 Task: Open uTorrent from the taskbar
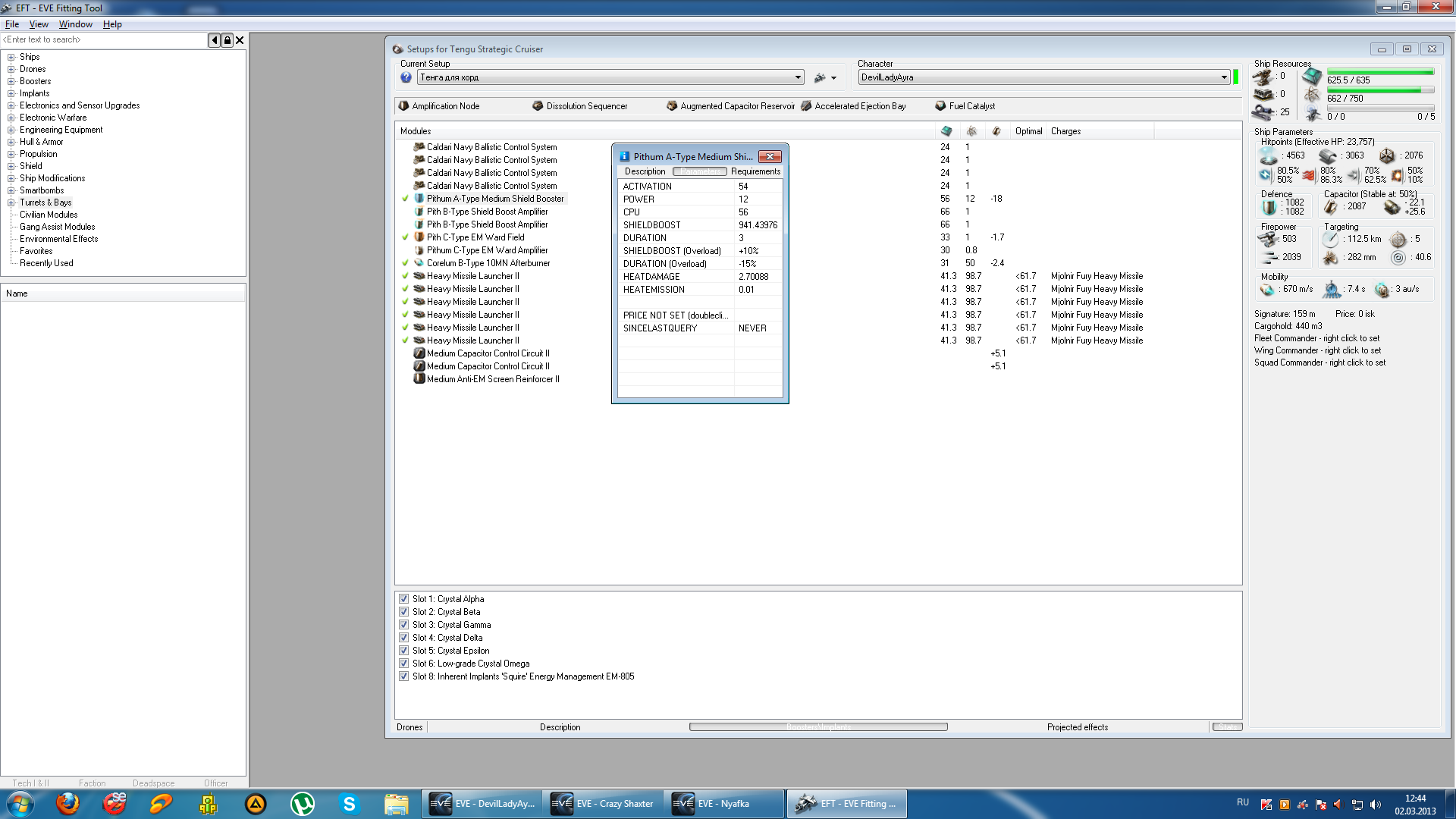coord(303,804)
